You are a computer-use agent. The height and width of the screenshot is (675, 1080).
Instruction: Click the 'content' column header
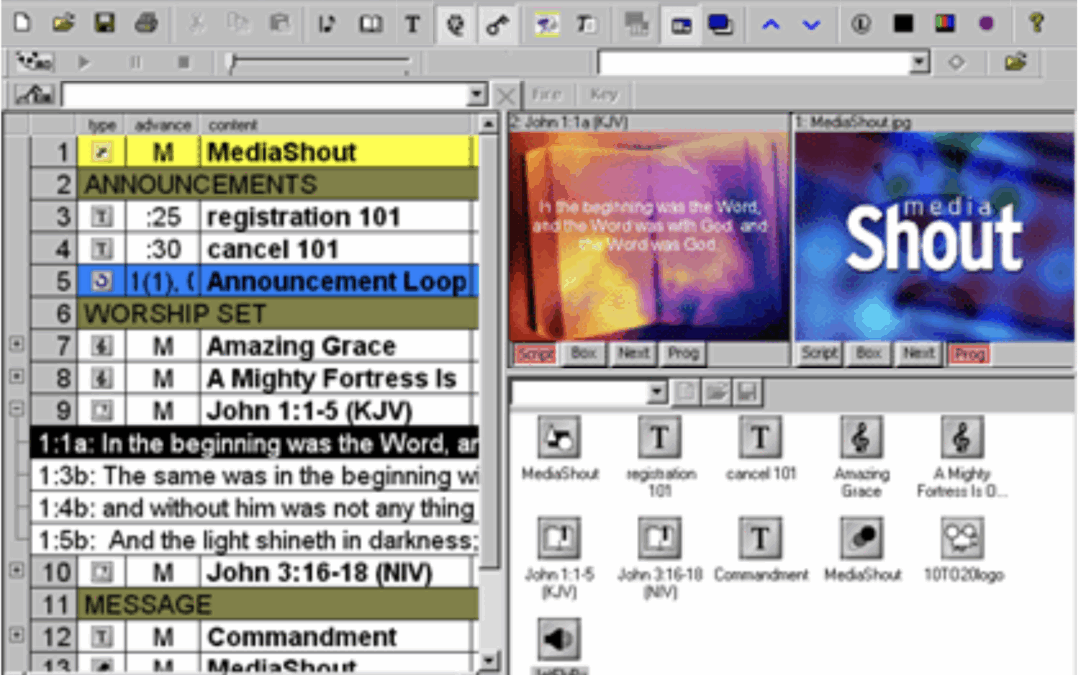[x=233, y=125]
